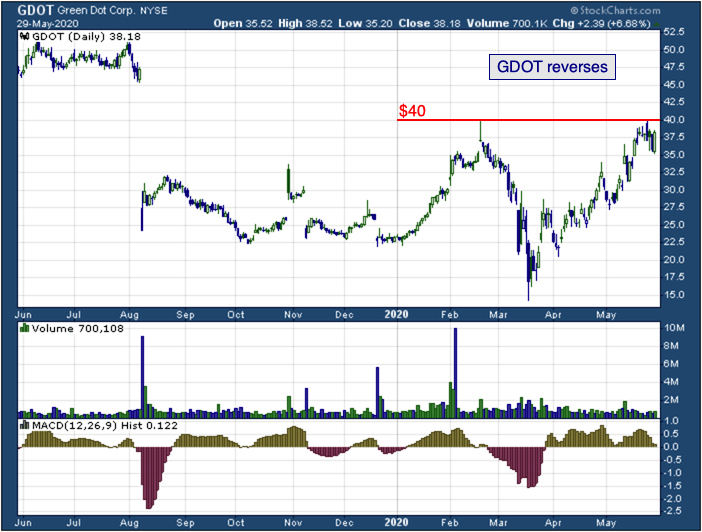
Task: Click the volume bars icon beside Volume 700,108
Action: 25,329
